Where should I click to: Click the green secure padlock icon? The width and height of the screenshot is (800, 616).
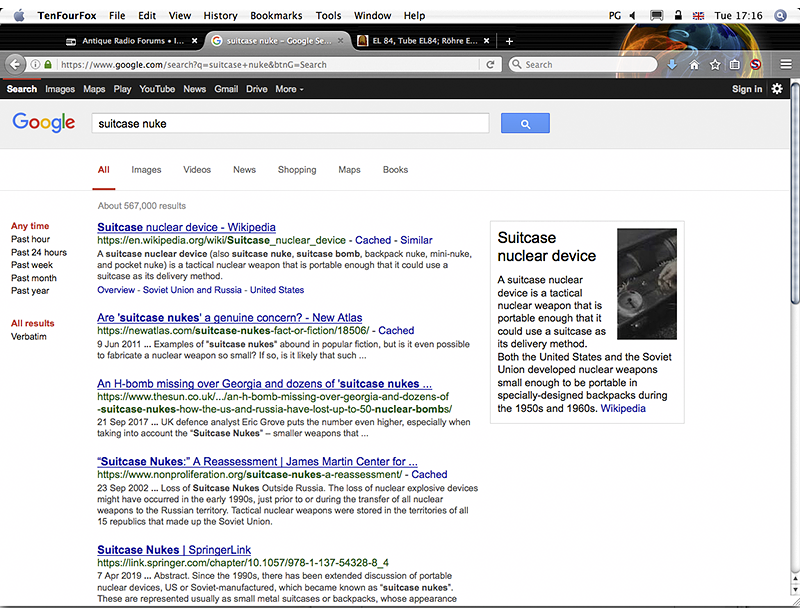pyautogui.click(x=48, y=64)
